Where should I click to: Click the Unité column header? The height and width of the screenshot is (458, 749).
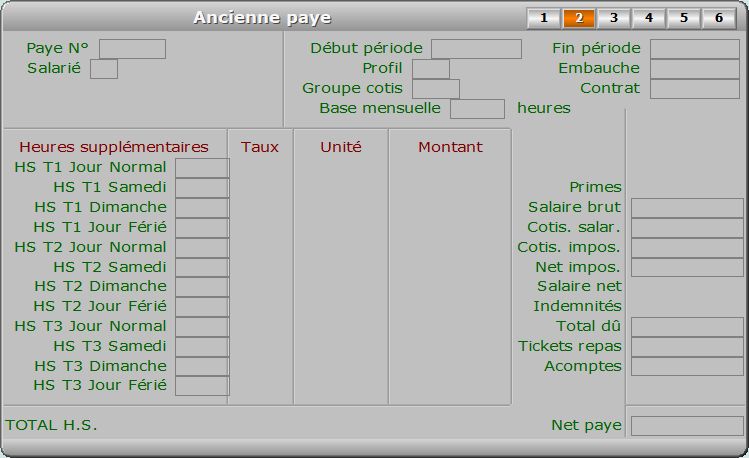point(341,147)
